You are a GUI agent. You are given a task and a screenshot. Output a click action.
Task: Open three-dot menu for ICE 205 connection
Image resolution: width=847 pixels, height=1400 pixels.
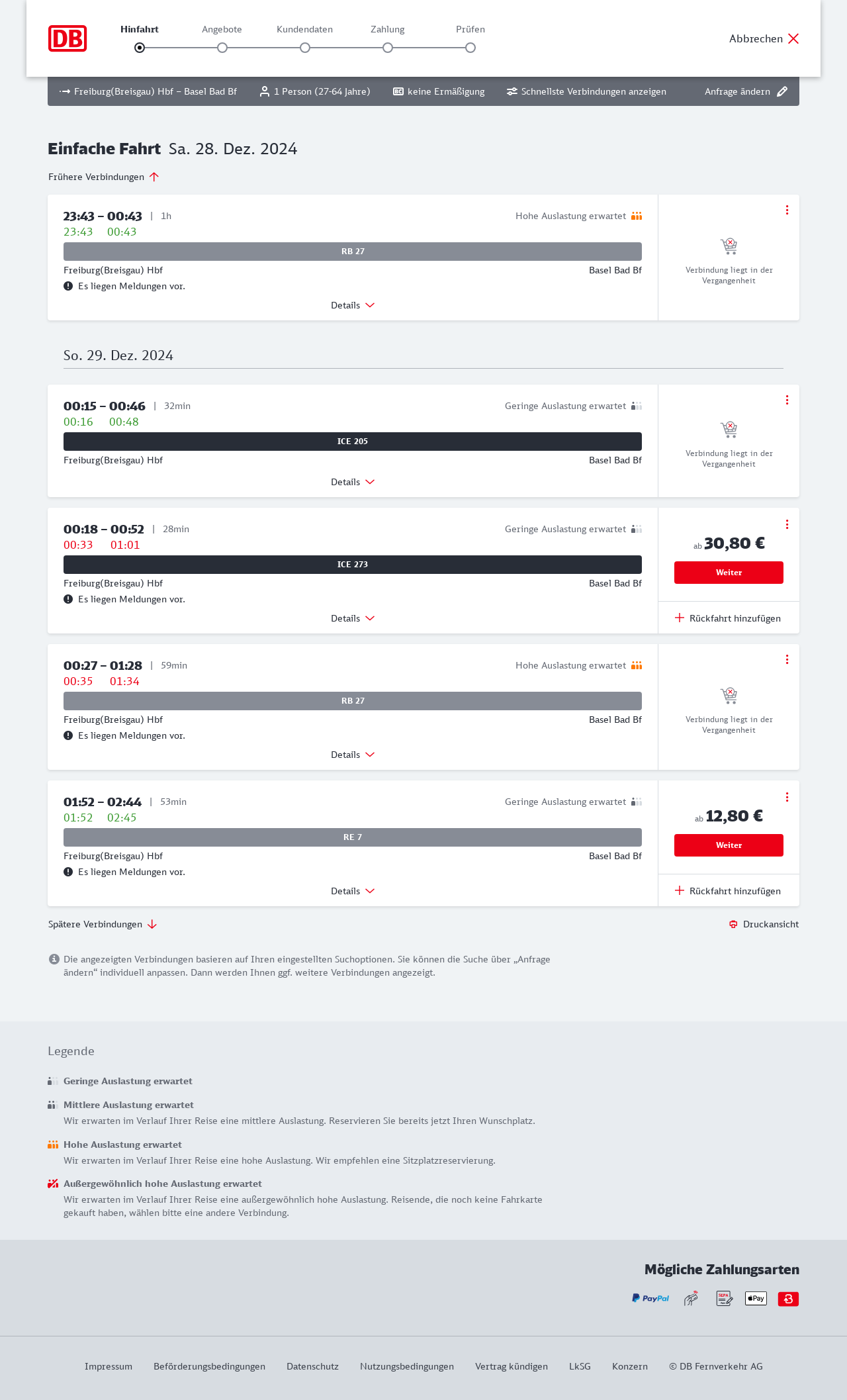click(x=787, y=400)
